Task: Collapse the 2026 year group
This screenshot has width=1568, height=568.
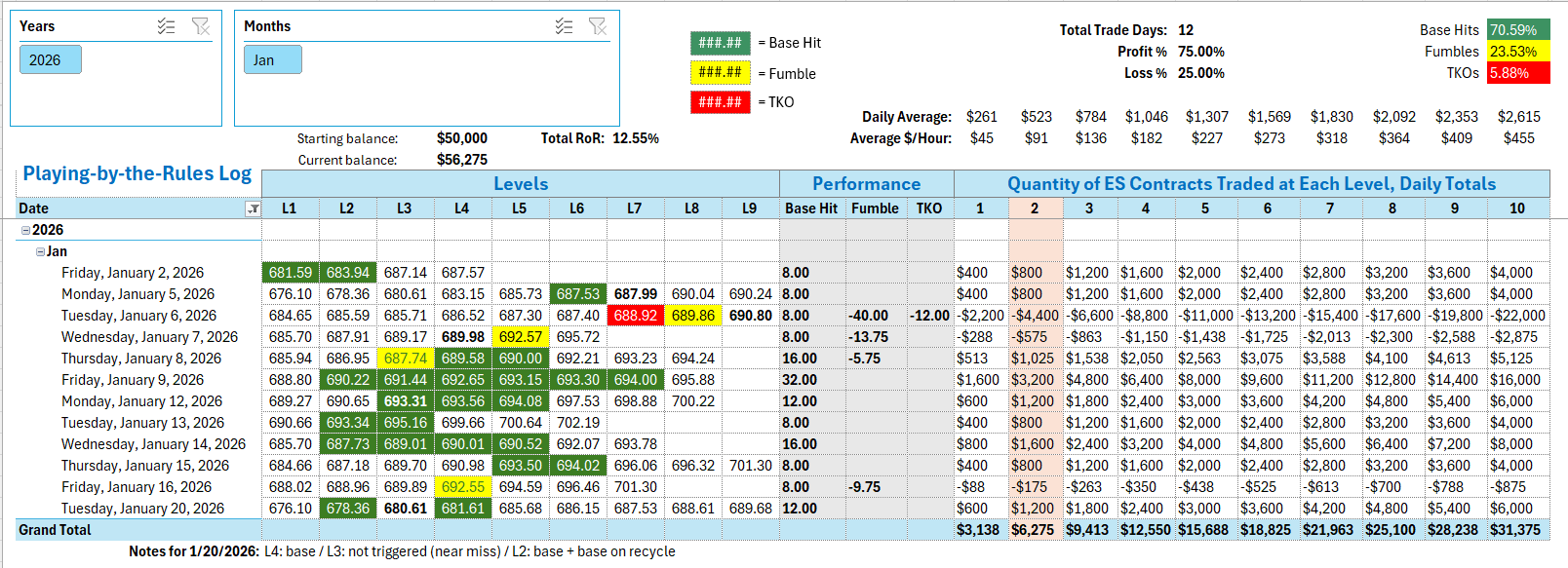Action: [25, 230]
